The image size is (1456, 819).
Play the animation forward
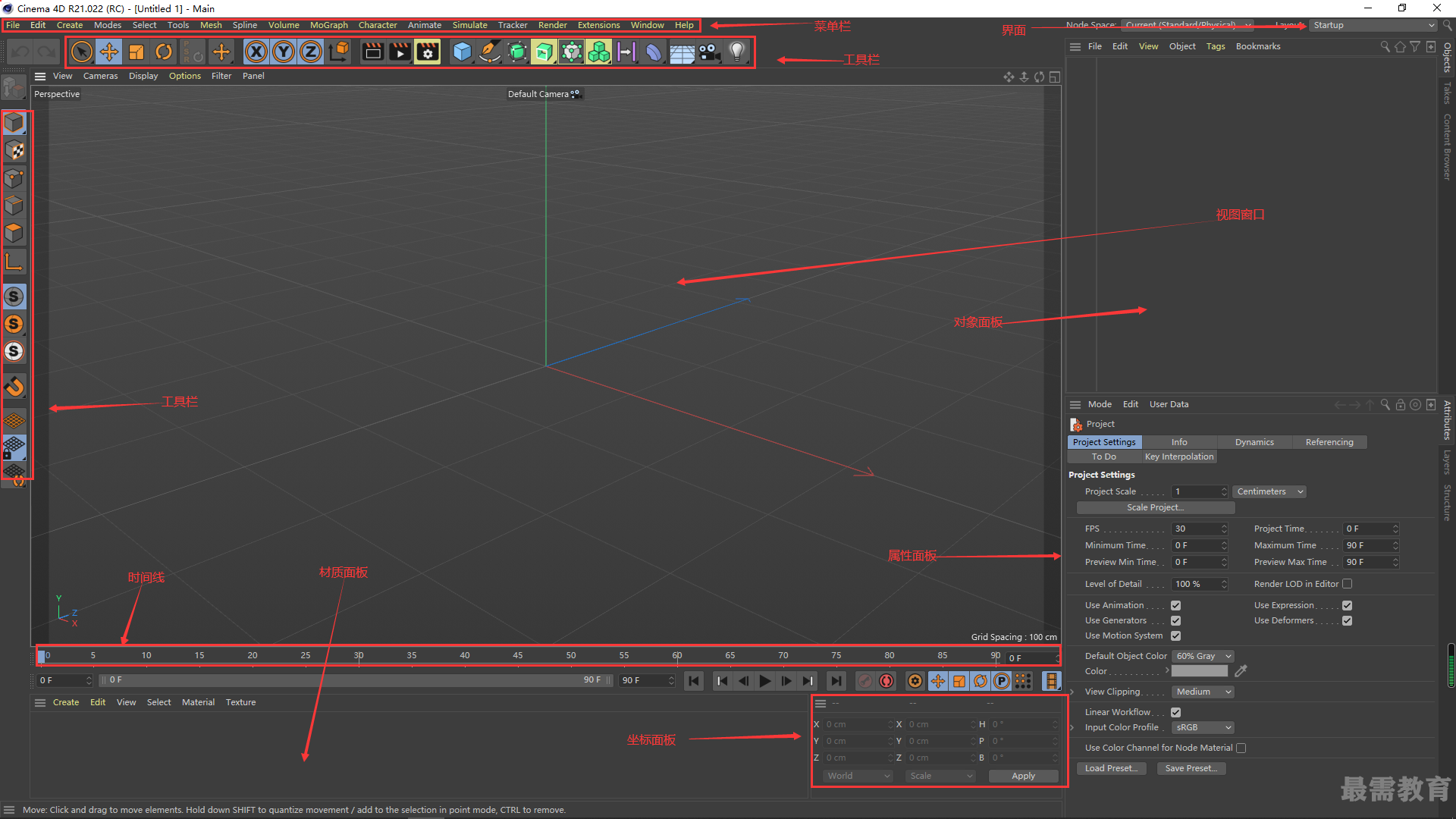764,681
